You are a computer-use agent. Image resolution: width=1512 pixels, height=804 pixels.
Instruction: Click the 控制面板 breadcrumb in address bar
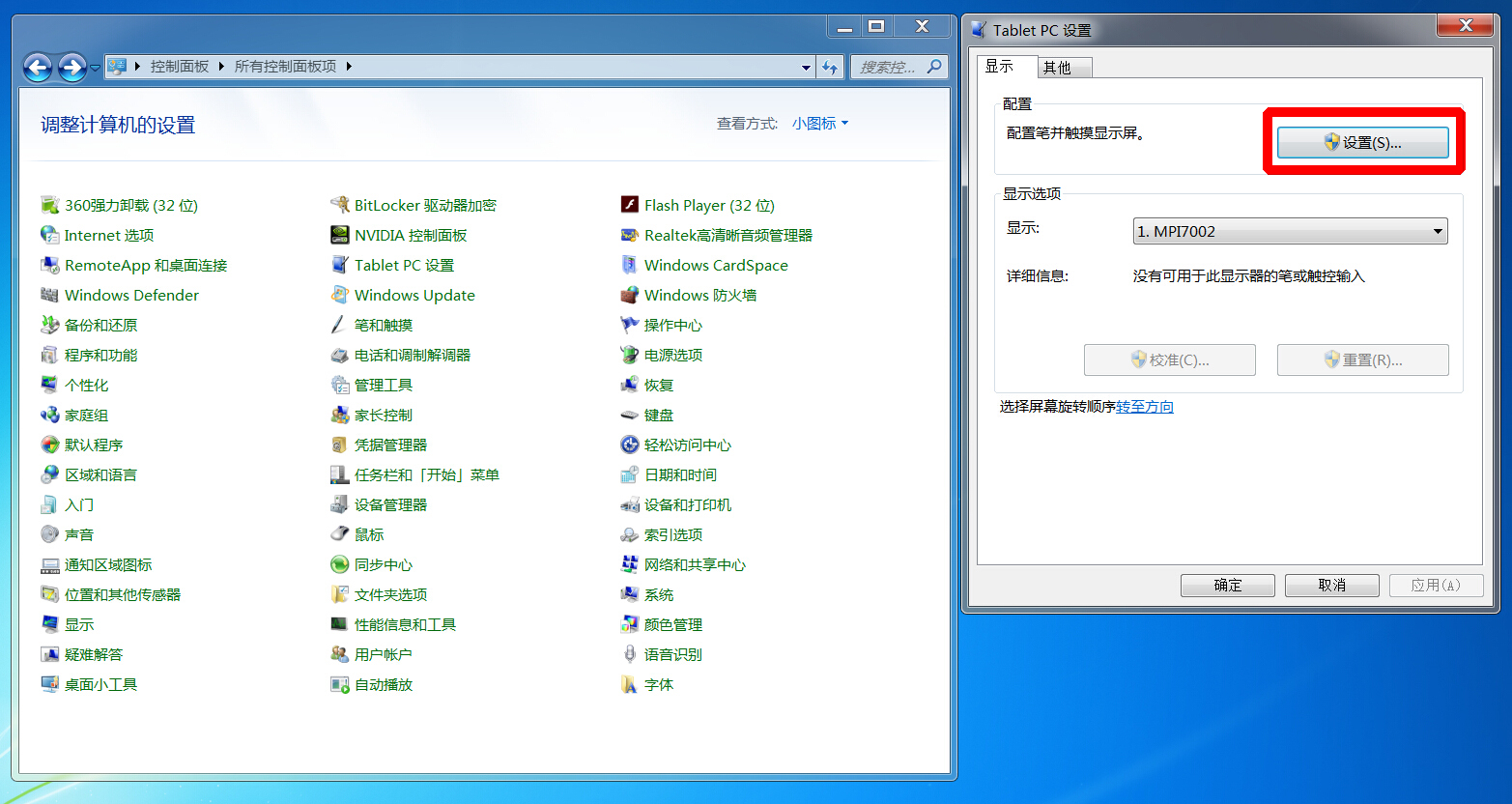coord(180,67)
